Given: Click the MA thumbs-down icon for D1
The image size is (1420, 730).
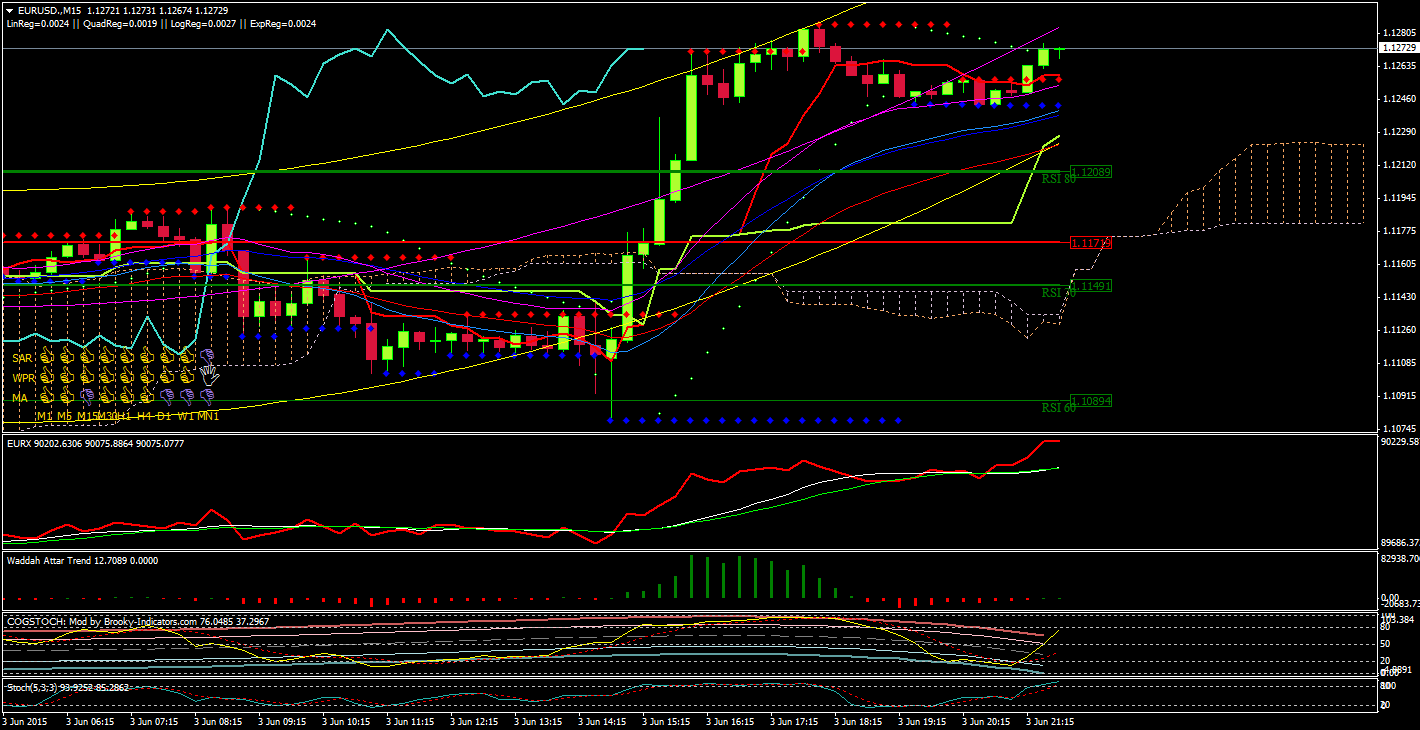Looking at the screenshot, I should (166, 397).
